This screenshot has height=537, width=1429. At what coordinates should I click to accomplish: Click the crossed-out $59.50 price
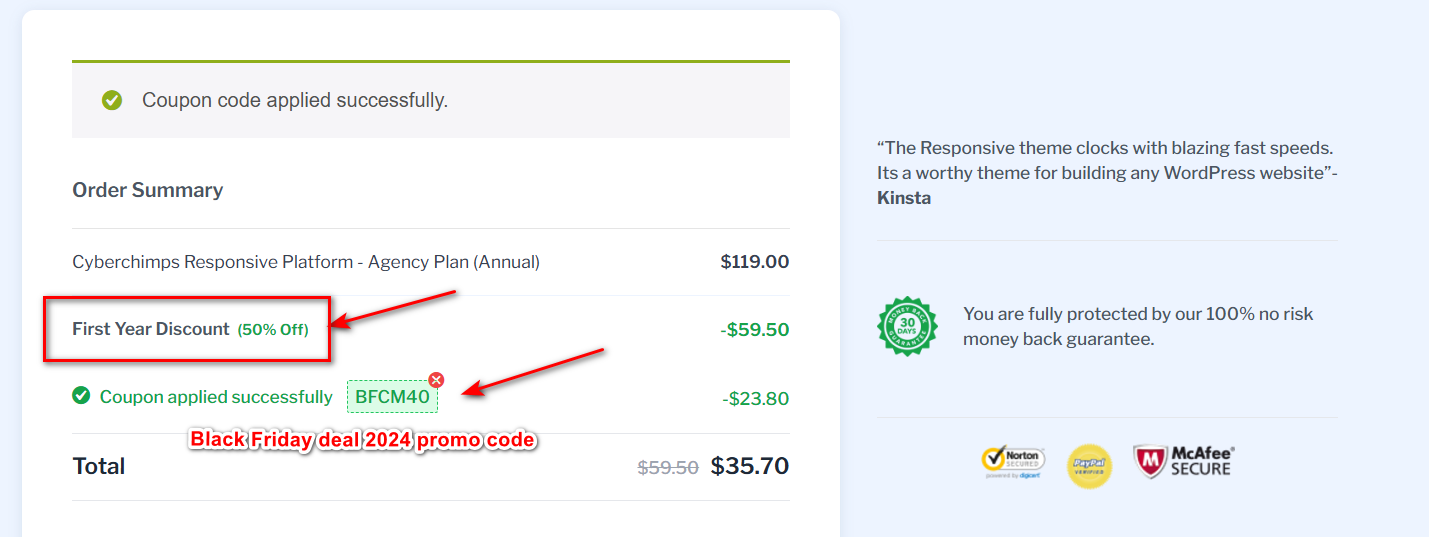point(668,467)
